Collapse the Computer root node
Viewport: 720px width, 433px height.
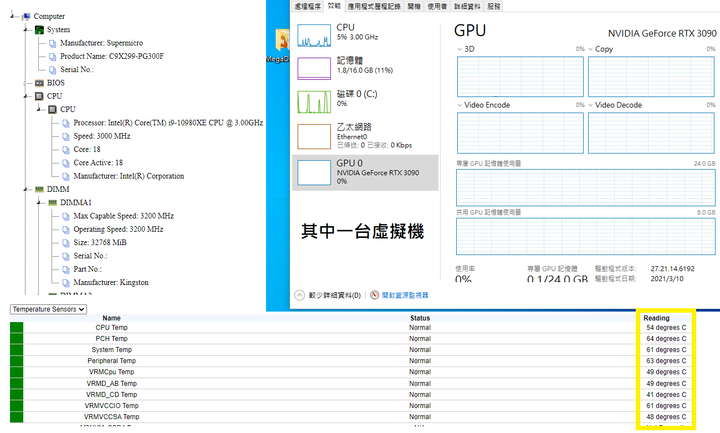click(x=12, y=17)
